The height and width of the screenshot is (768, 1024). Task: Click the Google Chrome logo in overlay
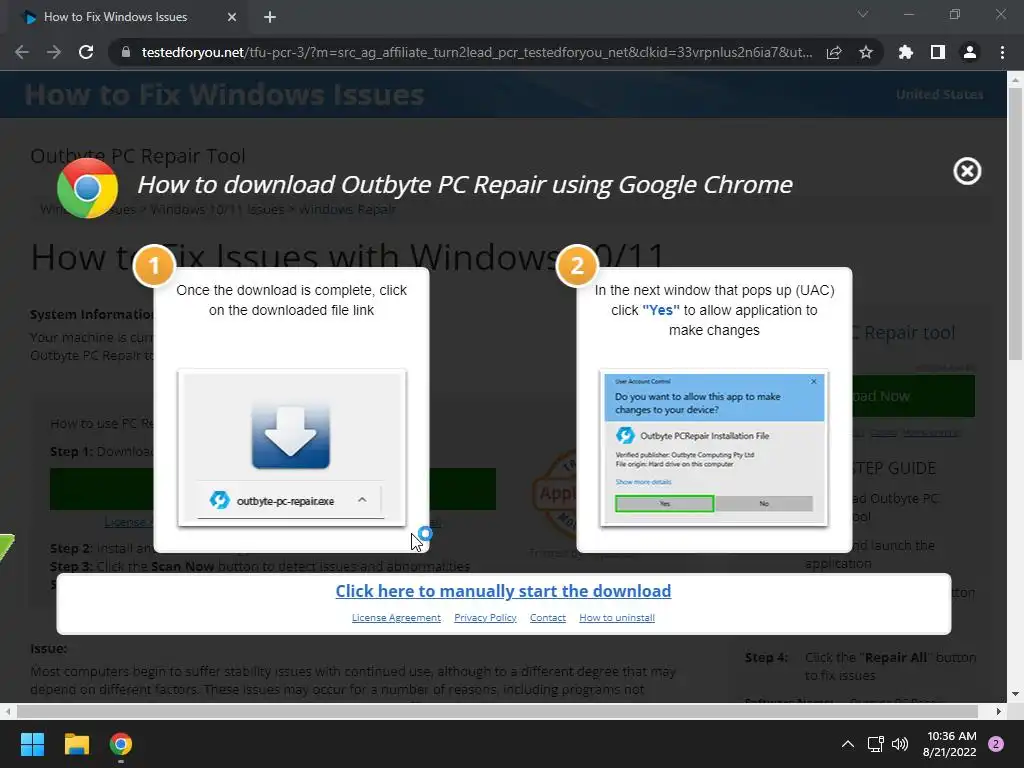88,188
